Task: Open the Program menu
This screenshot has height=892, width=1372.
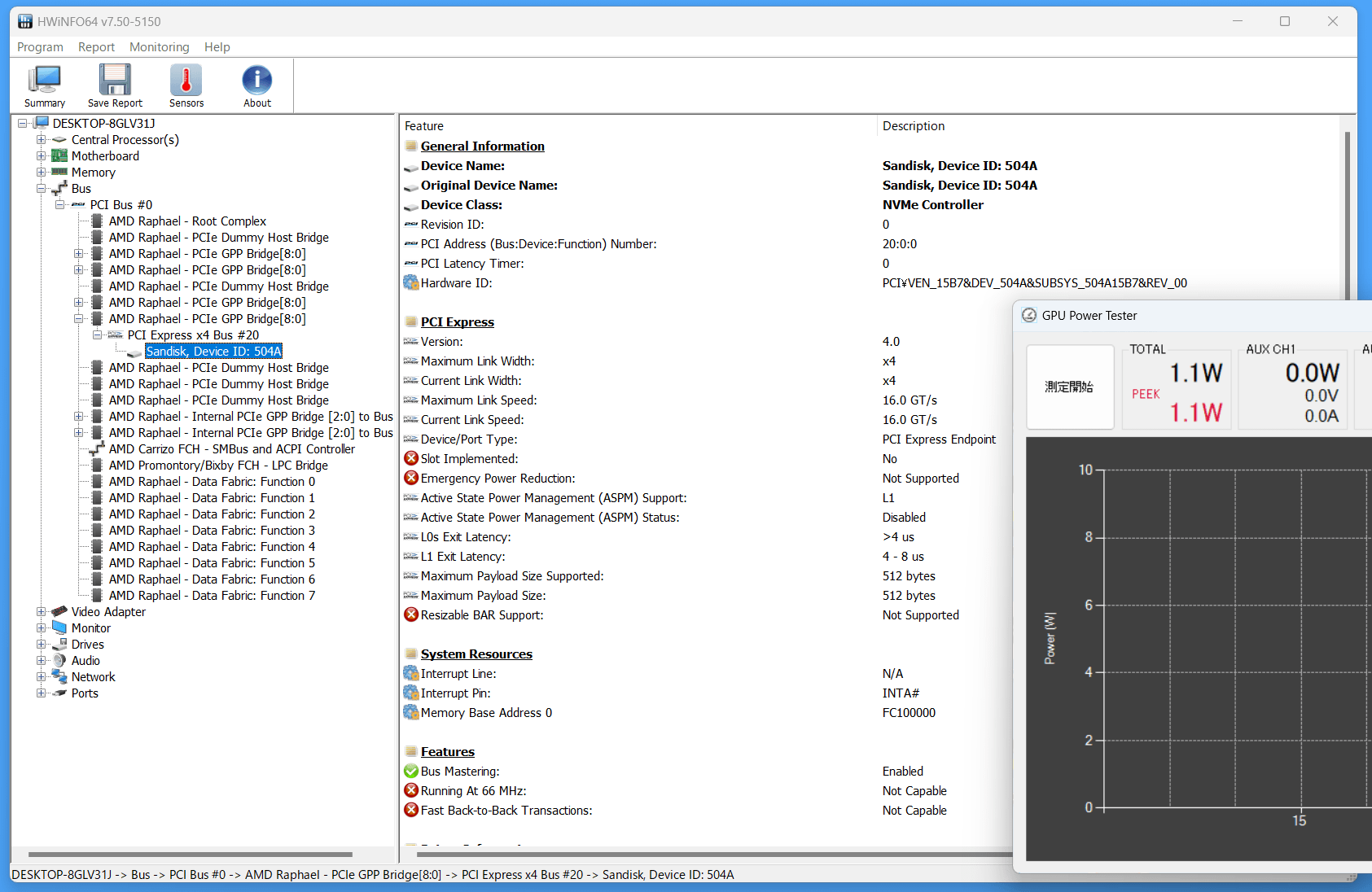Action: tap(40, 47)
